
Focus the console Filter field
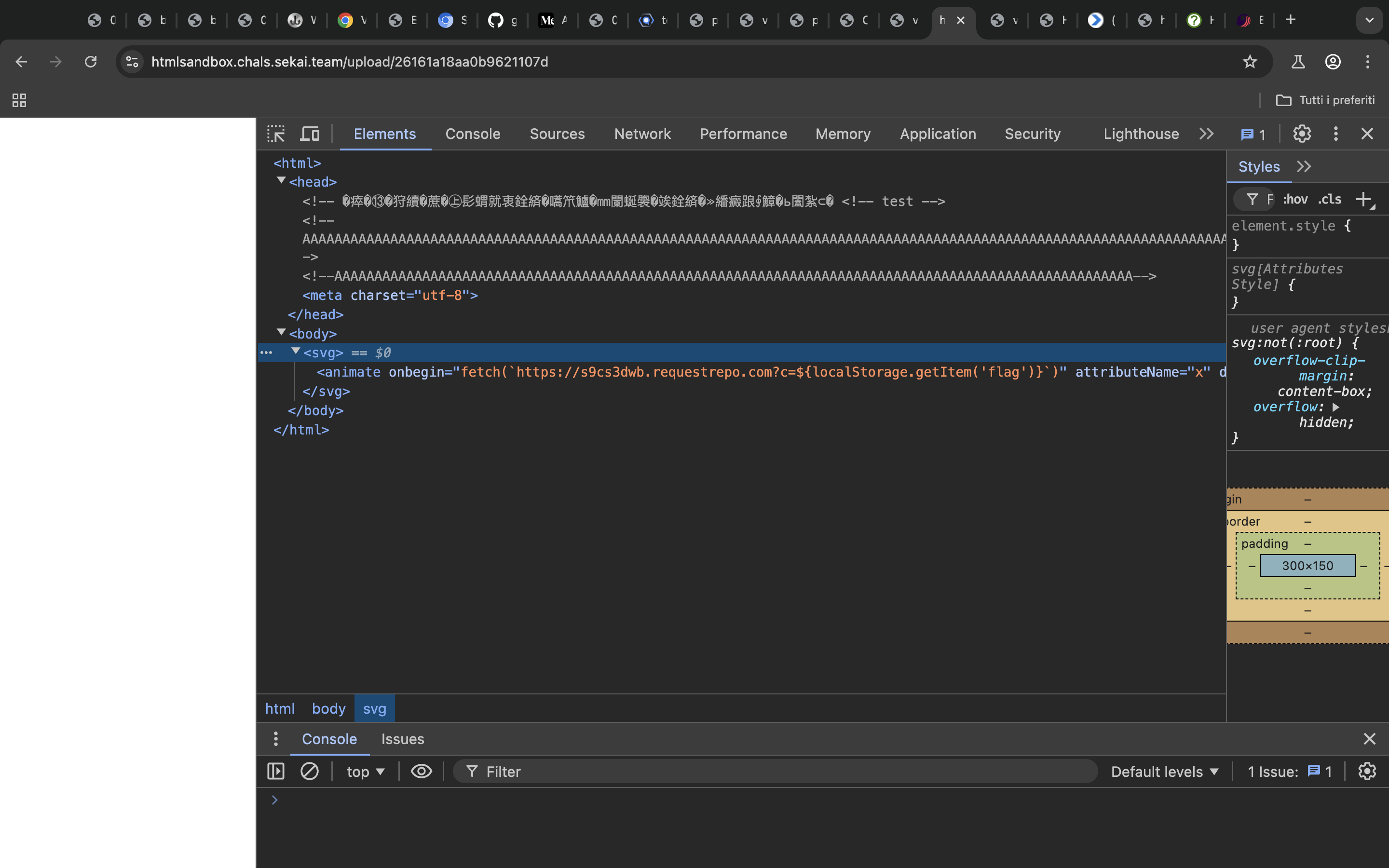pos(775,772)
